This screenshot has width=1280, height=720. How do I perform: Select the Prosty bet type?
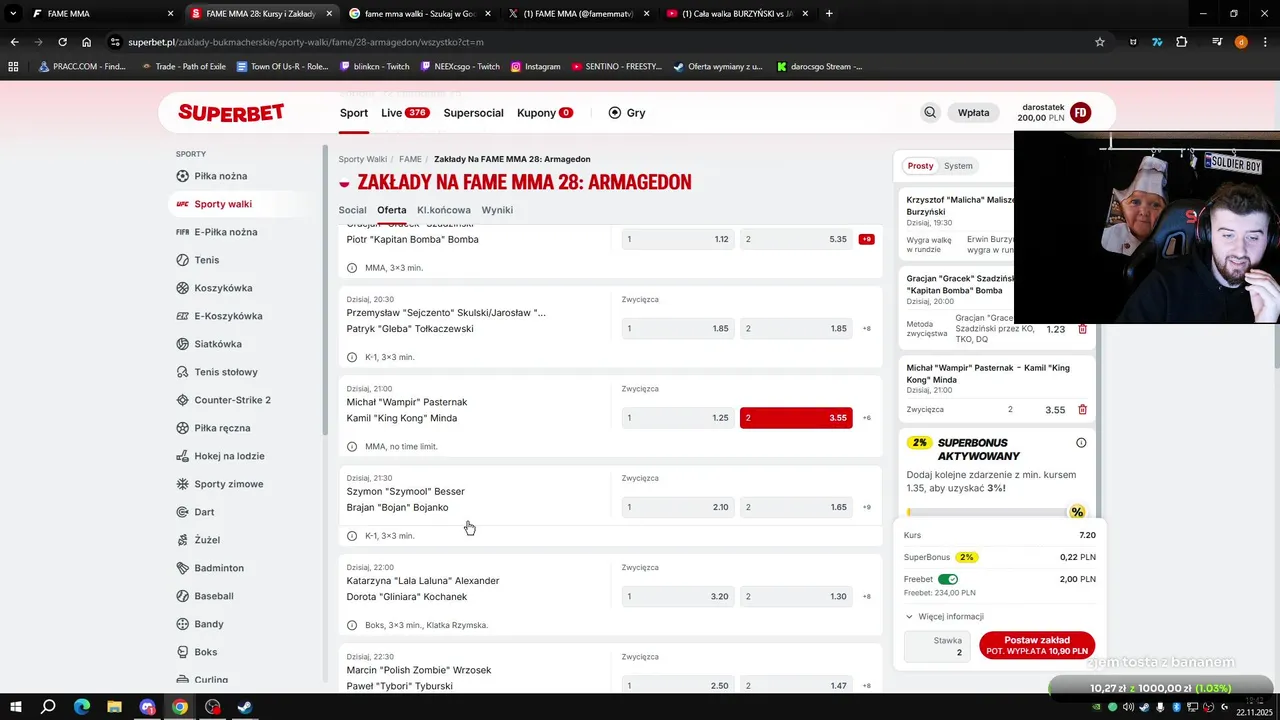coord(920,166)
